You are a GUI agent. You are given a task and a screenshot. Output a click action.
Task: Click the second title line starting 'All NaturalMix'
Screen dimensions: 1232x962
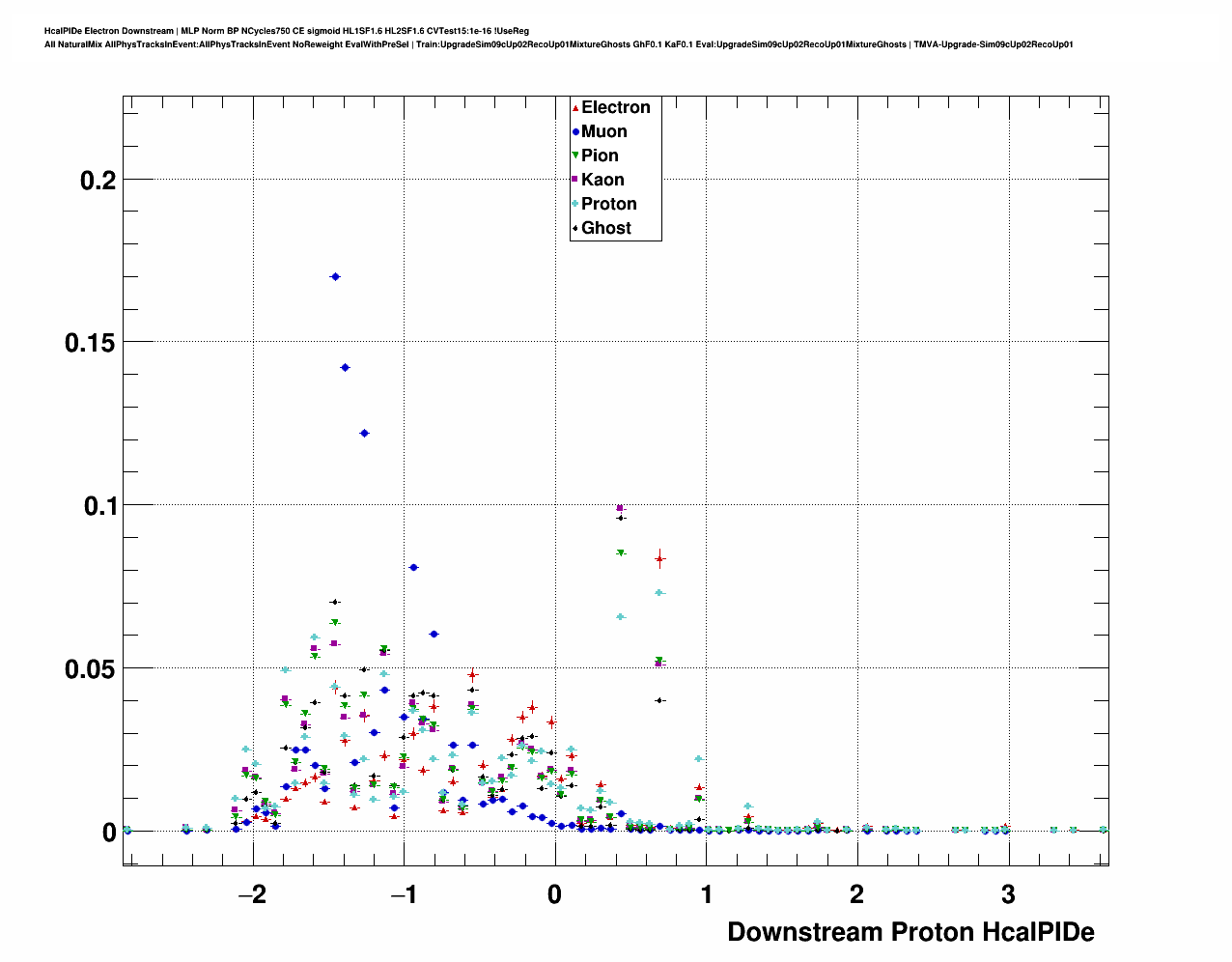click(x=558, y=44)
